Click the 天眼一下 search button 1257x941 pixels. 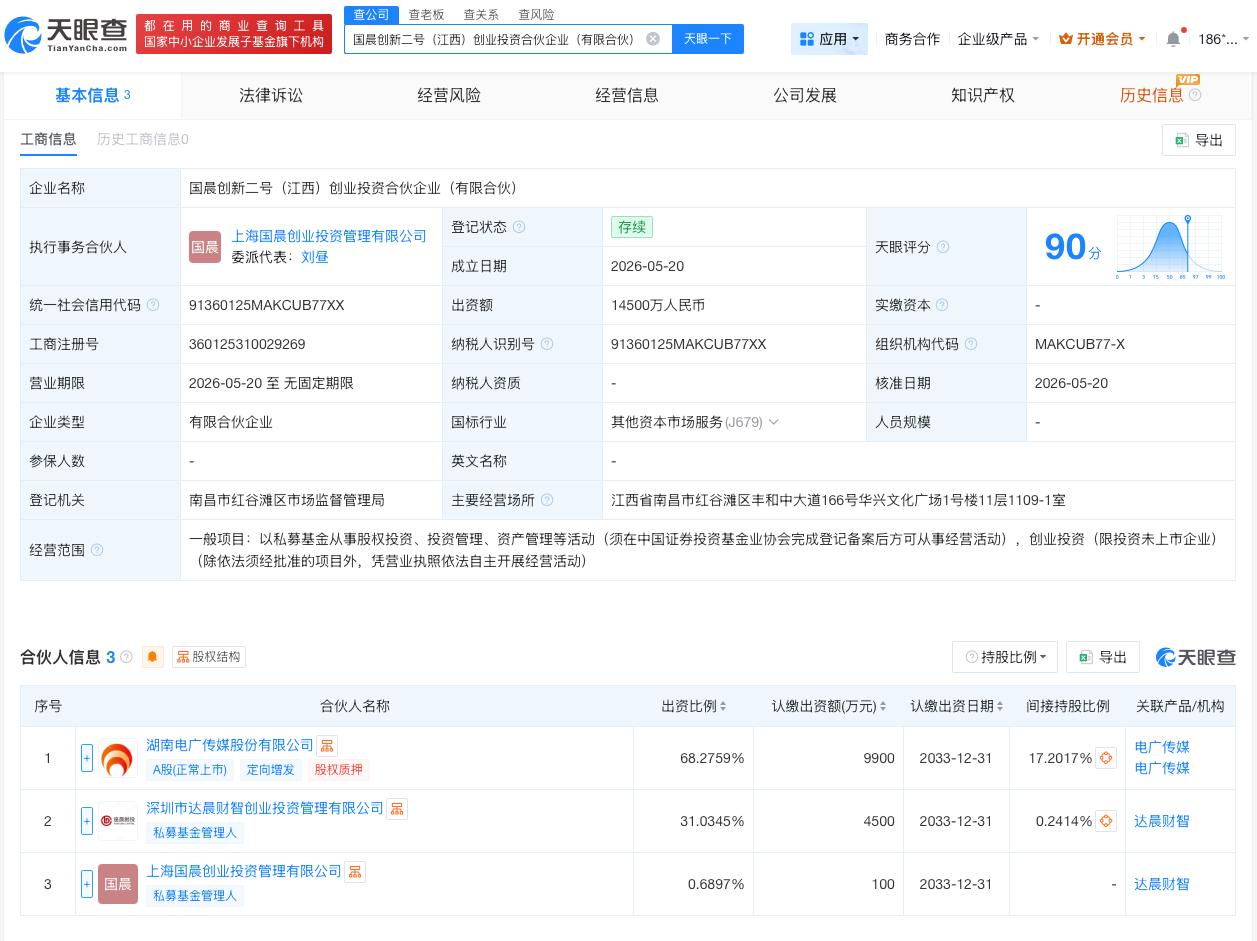(x=708, y=39)
